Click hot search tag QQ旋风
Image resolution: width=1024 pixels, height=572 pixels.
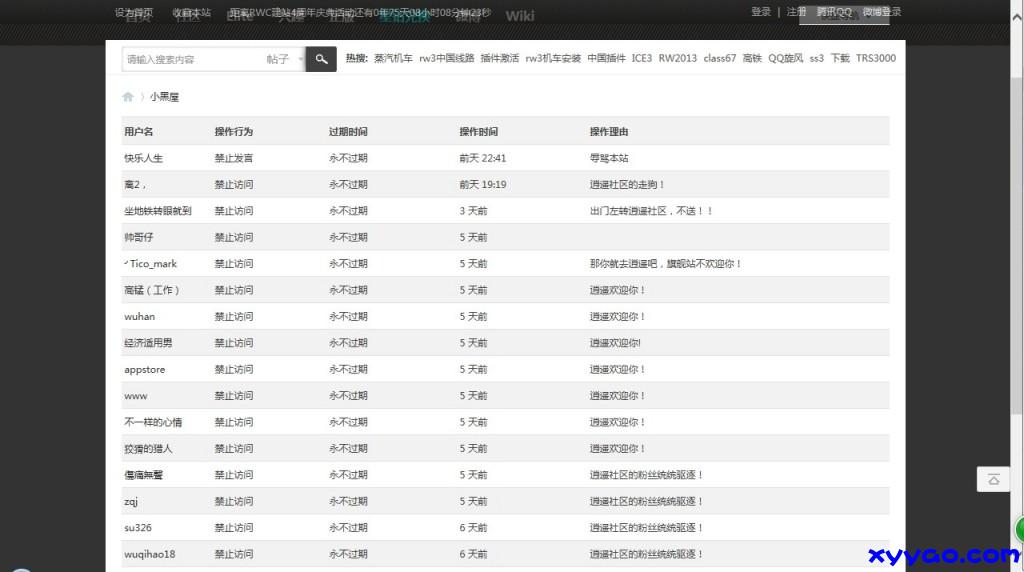[x=786, y=58]
